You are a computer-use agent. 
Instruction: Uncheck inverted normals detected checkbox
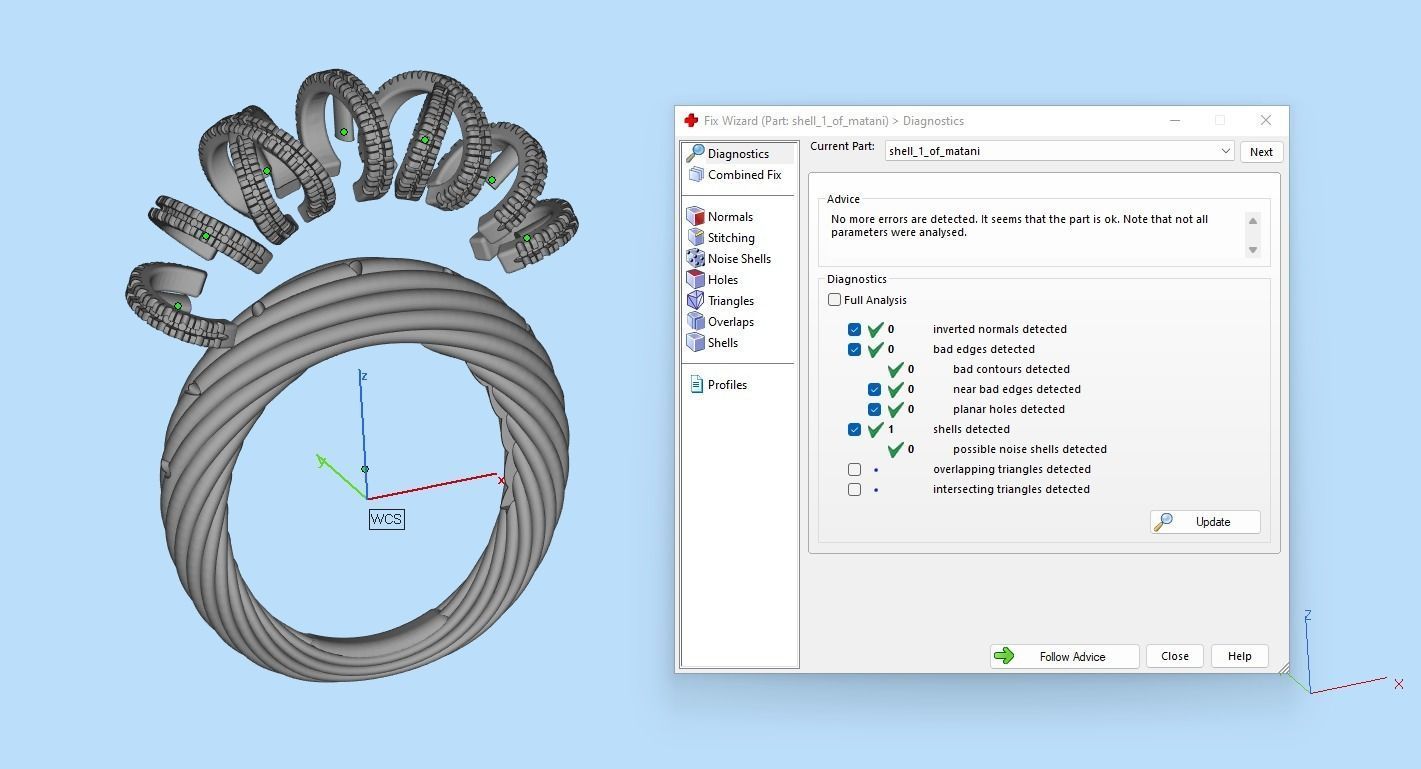(x=854, y=329)
